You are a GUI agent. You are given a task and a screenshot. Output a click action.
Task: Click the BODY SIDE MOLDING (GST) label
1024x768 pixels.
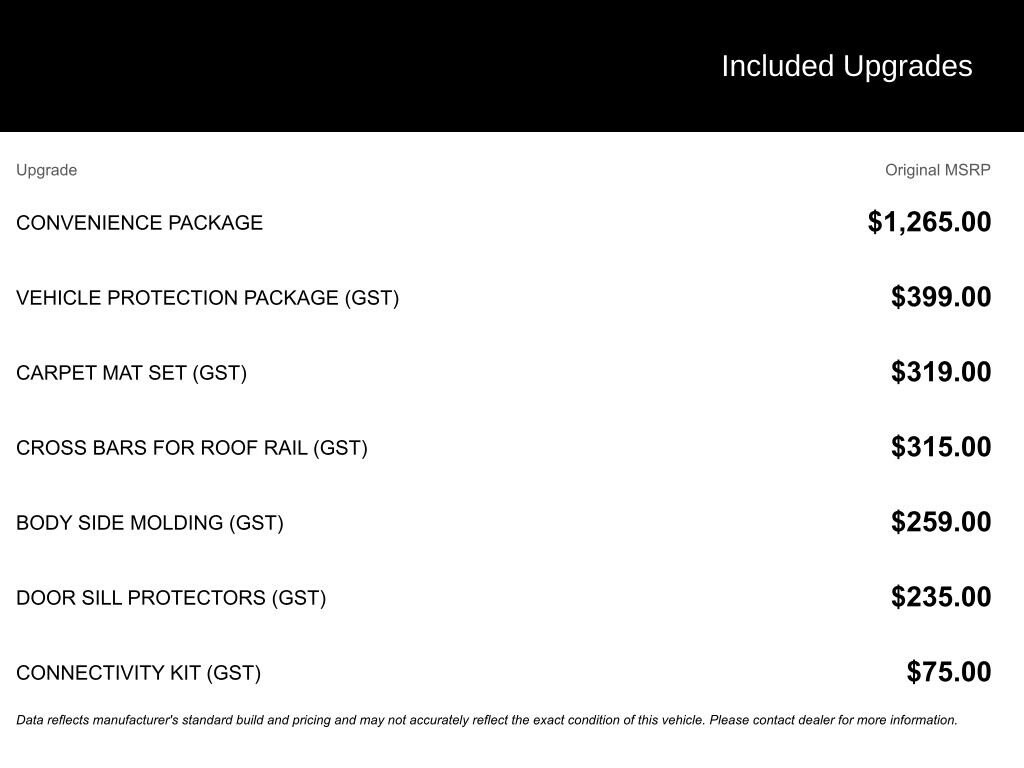(x=149, y=523)
